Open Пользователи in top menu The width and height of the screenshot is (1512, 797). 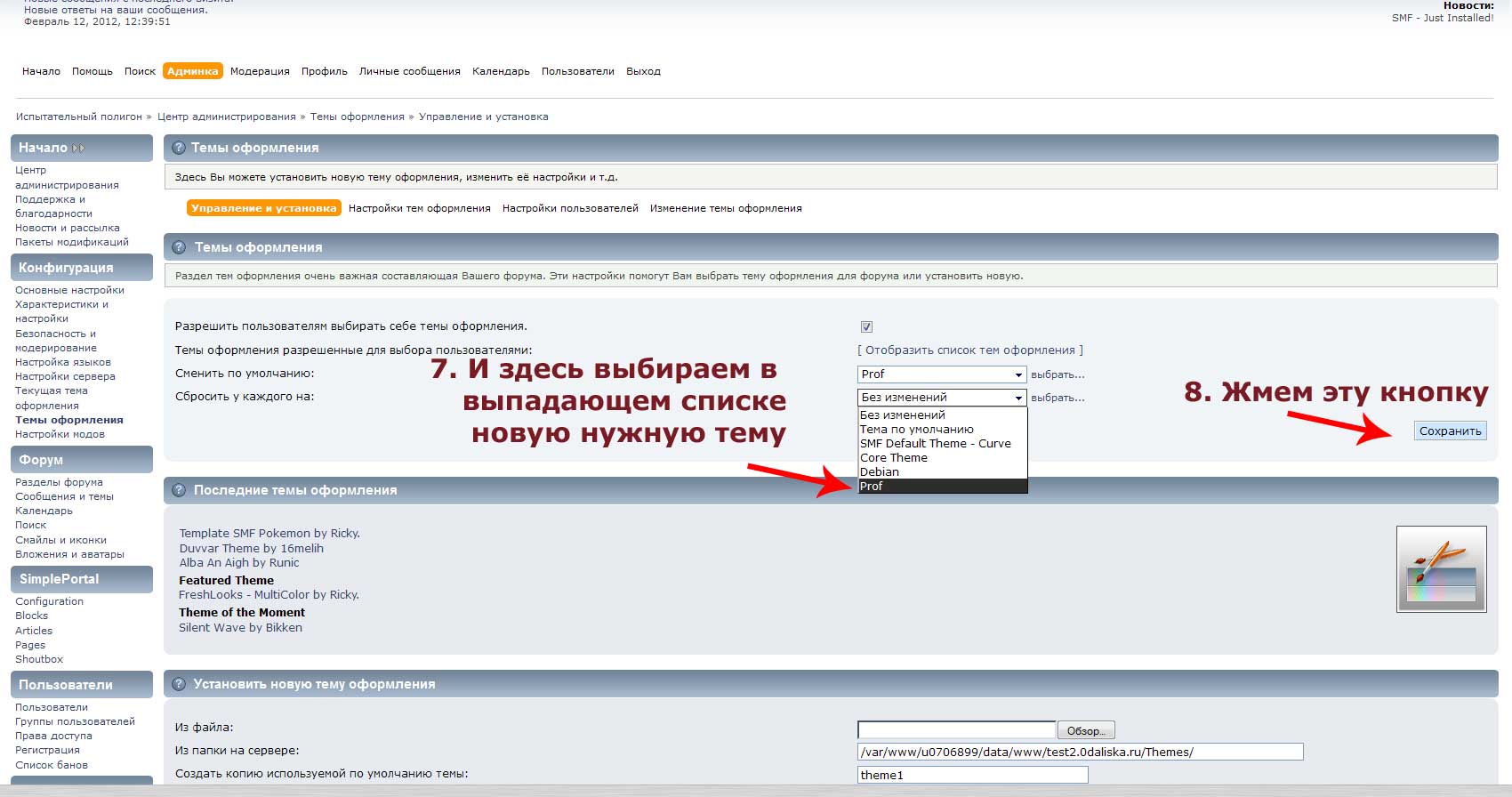coord(578,71)
